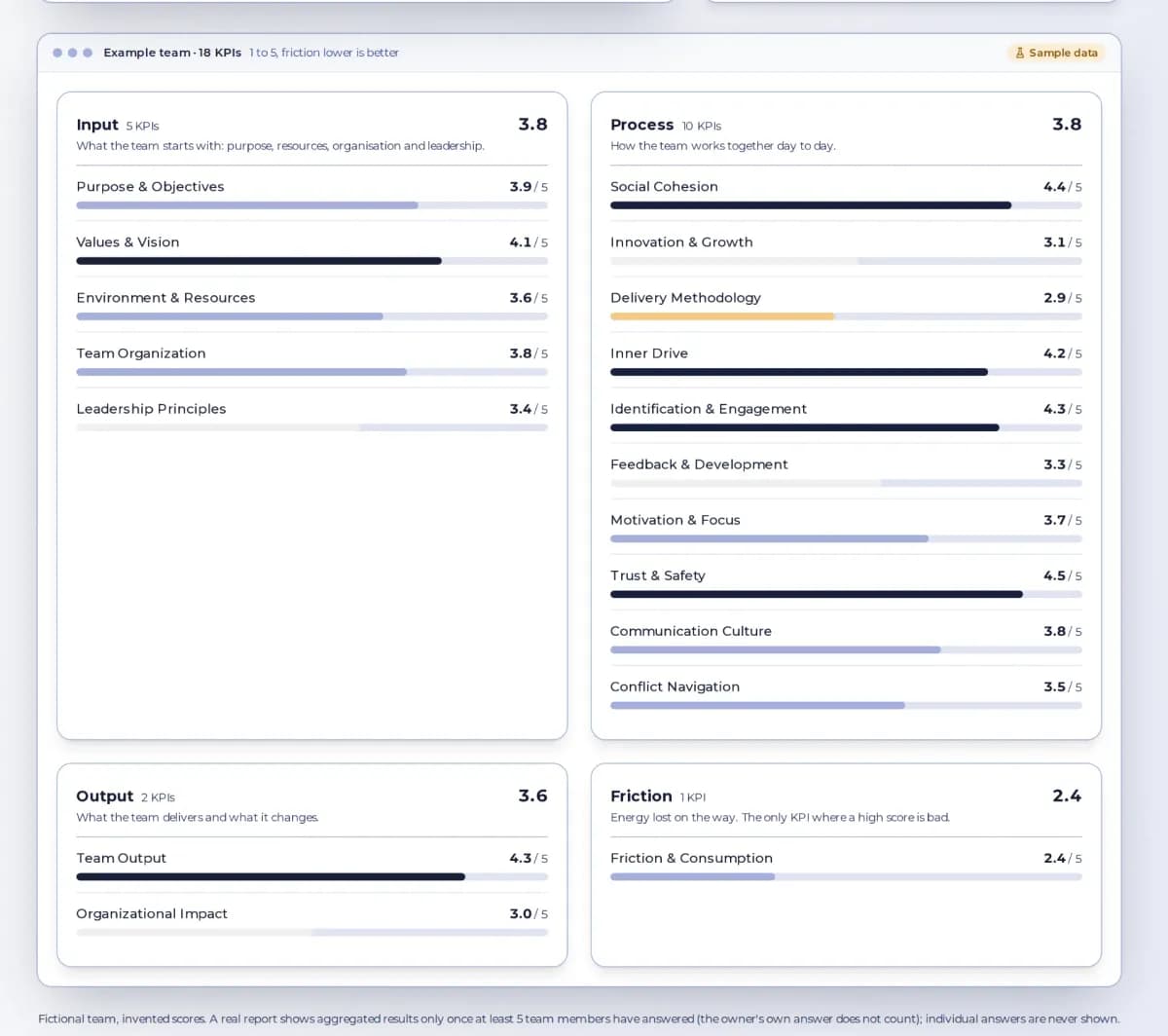Click the Trust & Safety label

pos(658,575)
